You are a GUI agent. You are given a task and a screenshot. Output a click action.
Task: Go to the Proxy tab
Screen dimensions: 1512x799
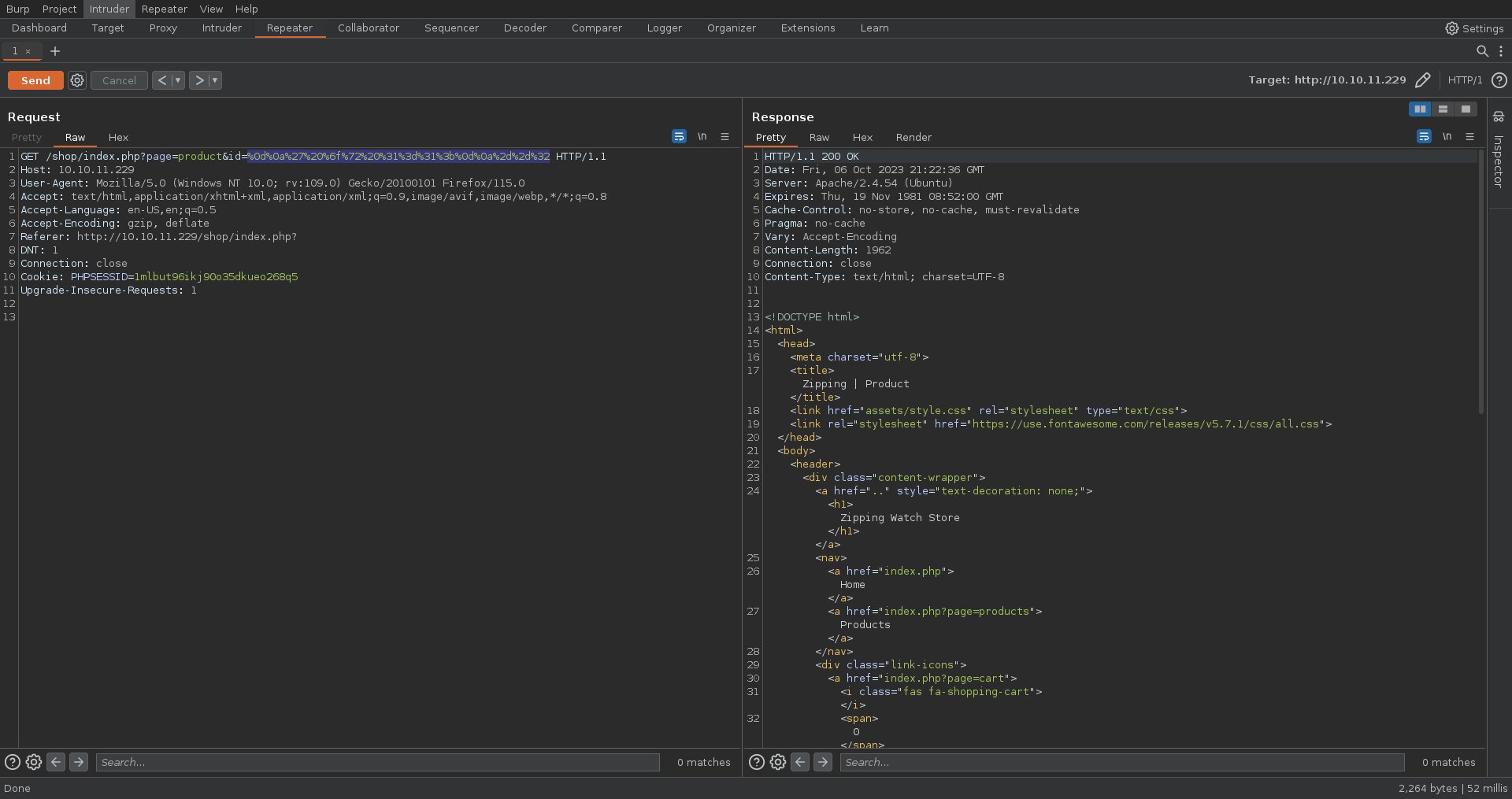click(163, 28)
